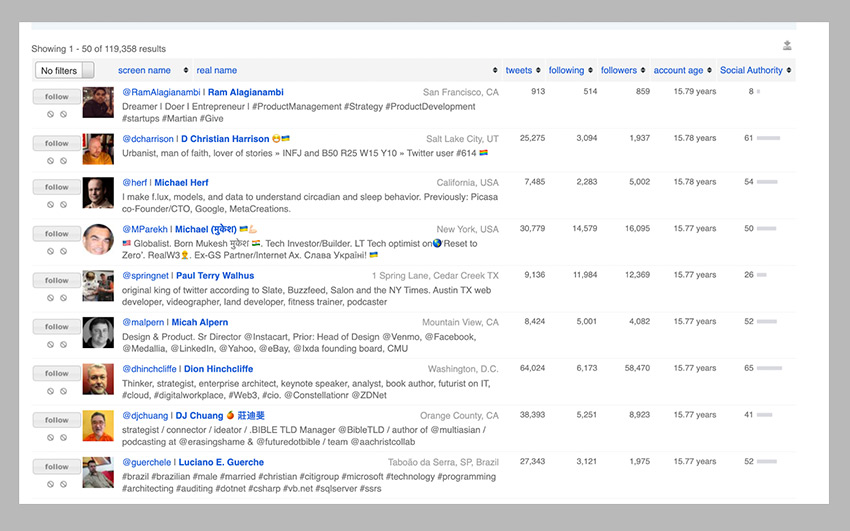
Task: Click sort arrows next to account age
Action: click(710, 71)
